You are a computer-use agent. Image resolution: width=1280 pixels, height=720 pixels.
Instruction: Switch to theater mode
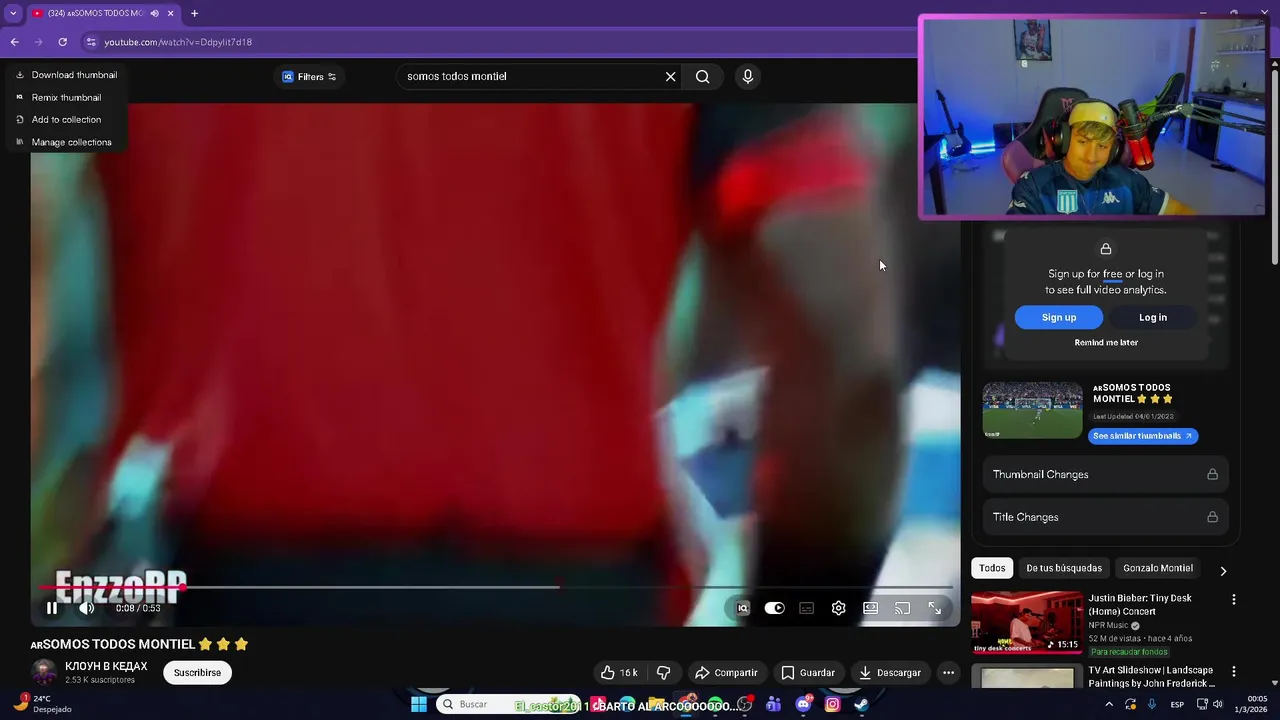(x=871, y=608)
